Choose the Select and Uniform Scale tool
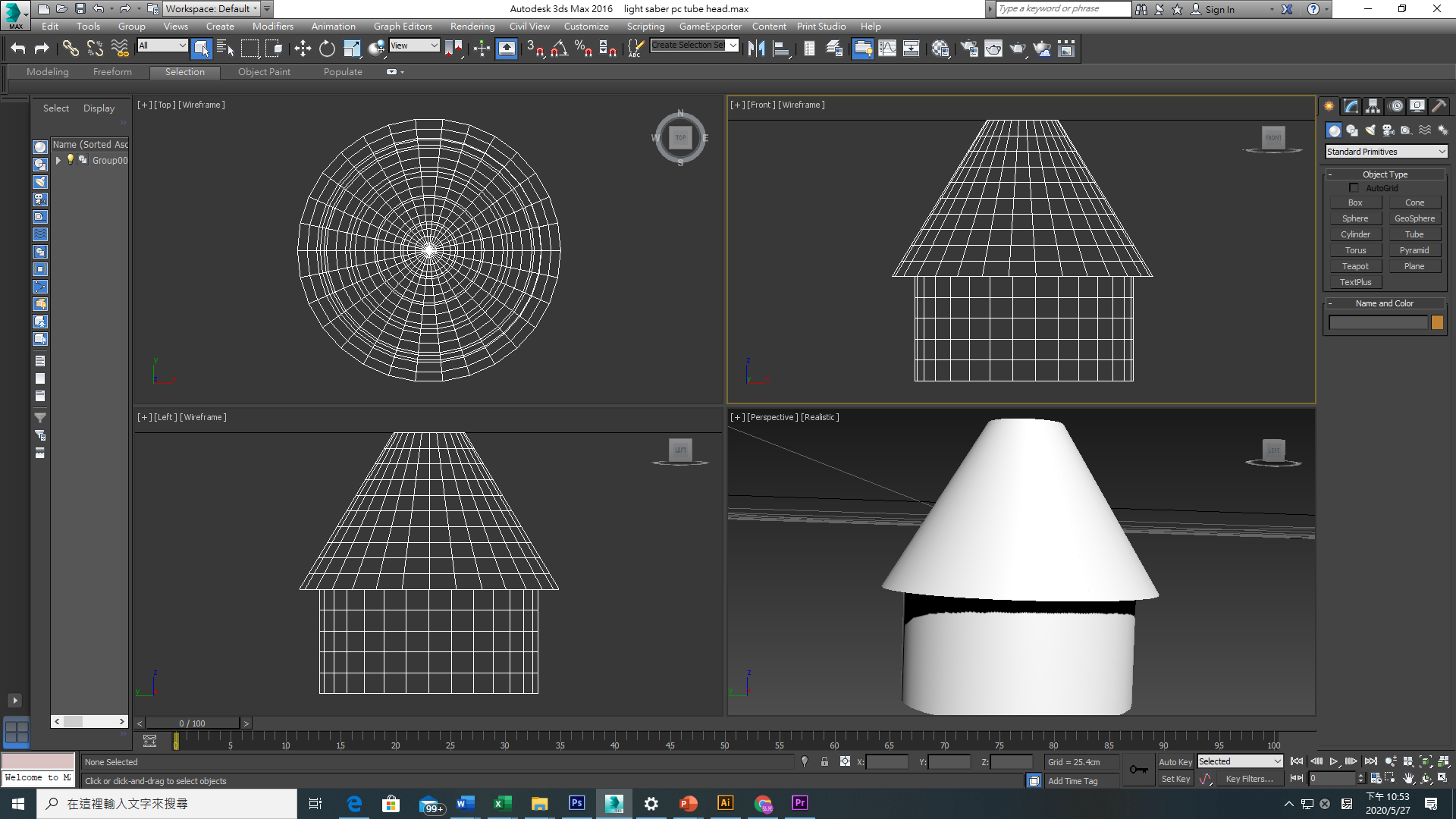This screenshot has width=1456, height=819. pyautogui.click(x=352, y=49)
